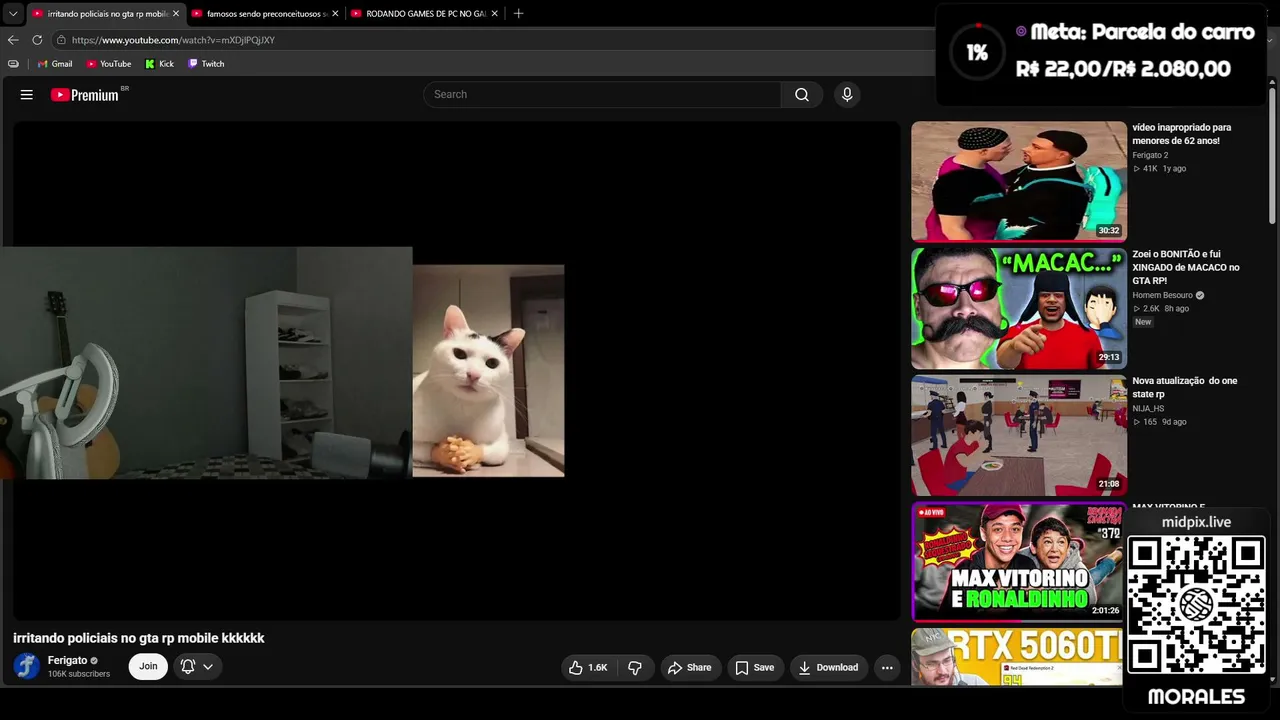The height and width of the screenshot is (720, 1280).
Task: Dislike this video
Action: (x=635, y=667)
